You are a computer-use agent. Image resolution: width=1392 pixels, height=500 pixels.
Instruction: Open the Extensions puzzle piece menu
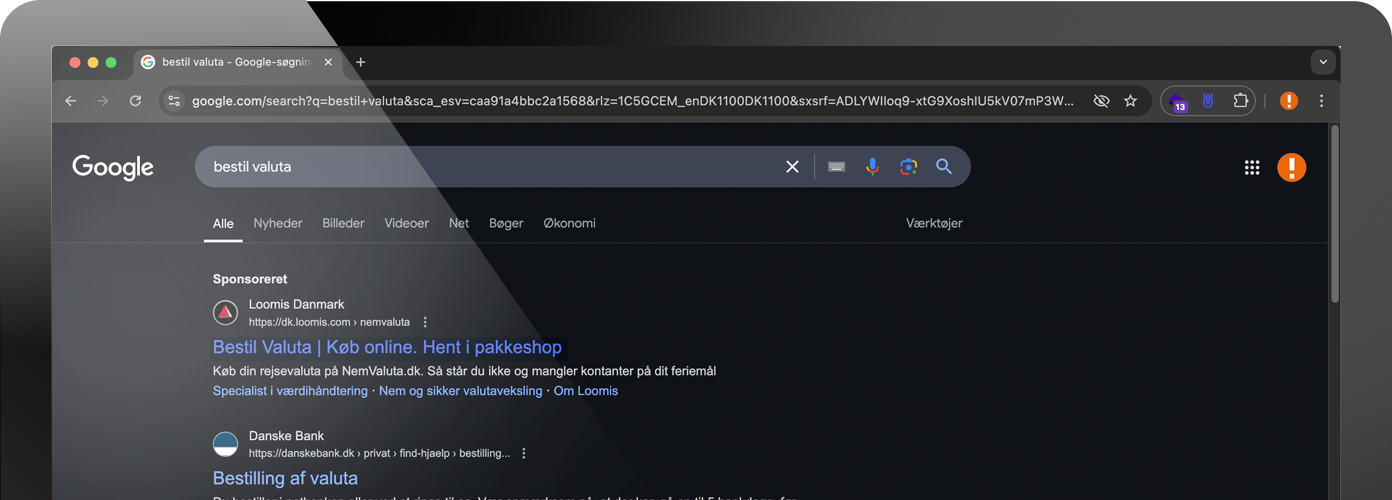point(1240,101)
